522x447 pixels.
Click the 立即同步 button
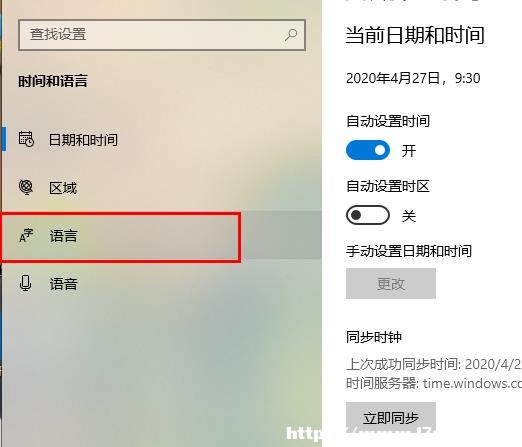391,417
